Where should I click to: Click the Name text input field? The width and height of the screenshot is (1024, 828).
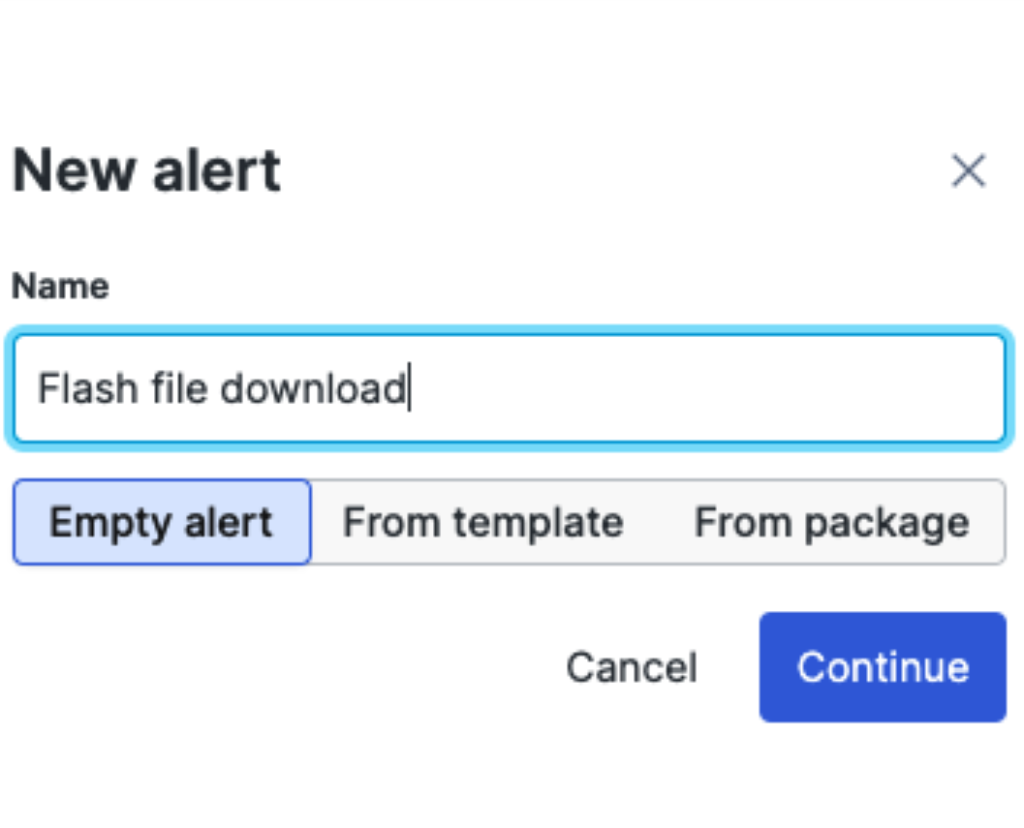509,389
